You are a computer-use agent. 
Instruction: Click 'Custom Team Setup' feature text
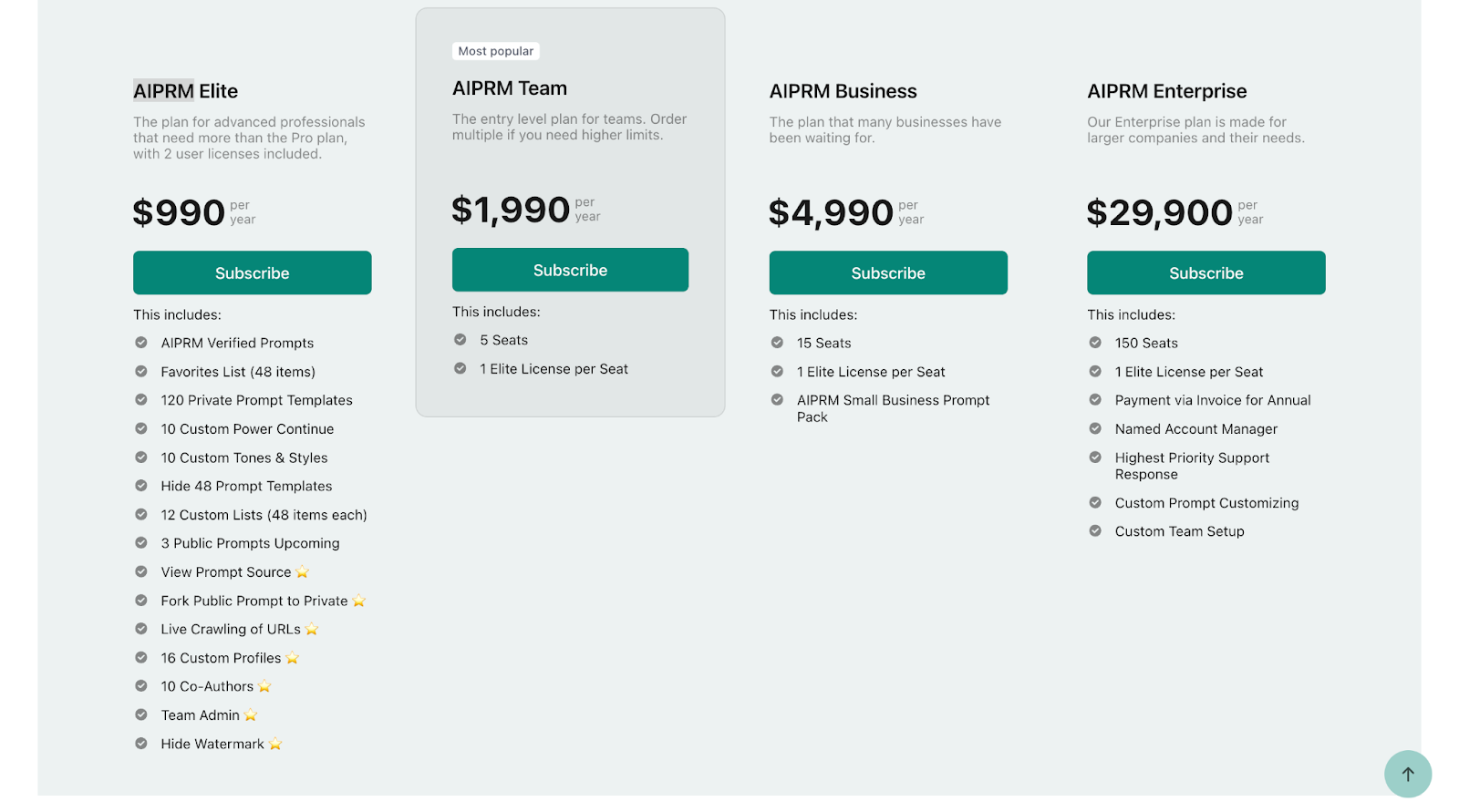click(x=1179, y=531)
